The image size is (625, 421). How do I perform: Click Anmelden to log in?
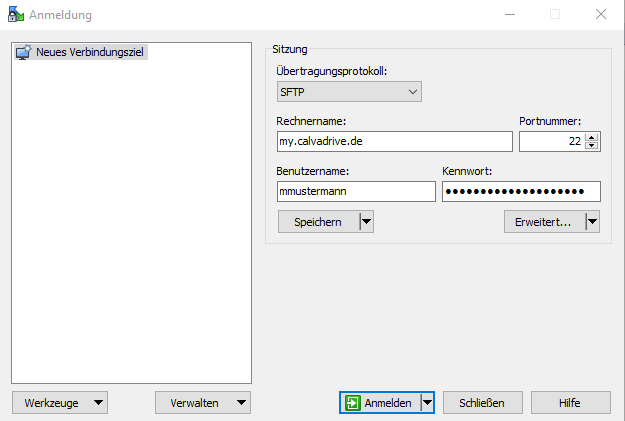[x=380, y=403]
